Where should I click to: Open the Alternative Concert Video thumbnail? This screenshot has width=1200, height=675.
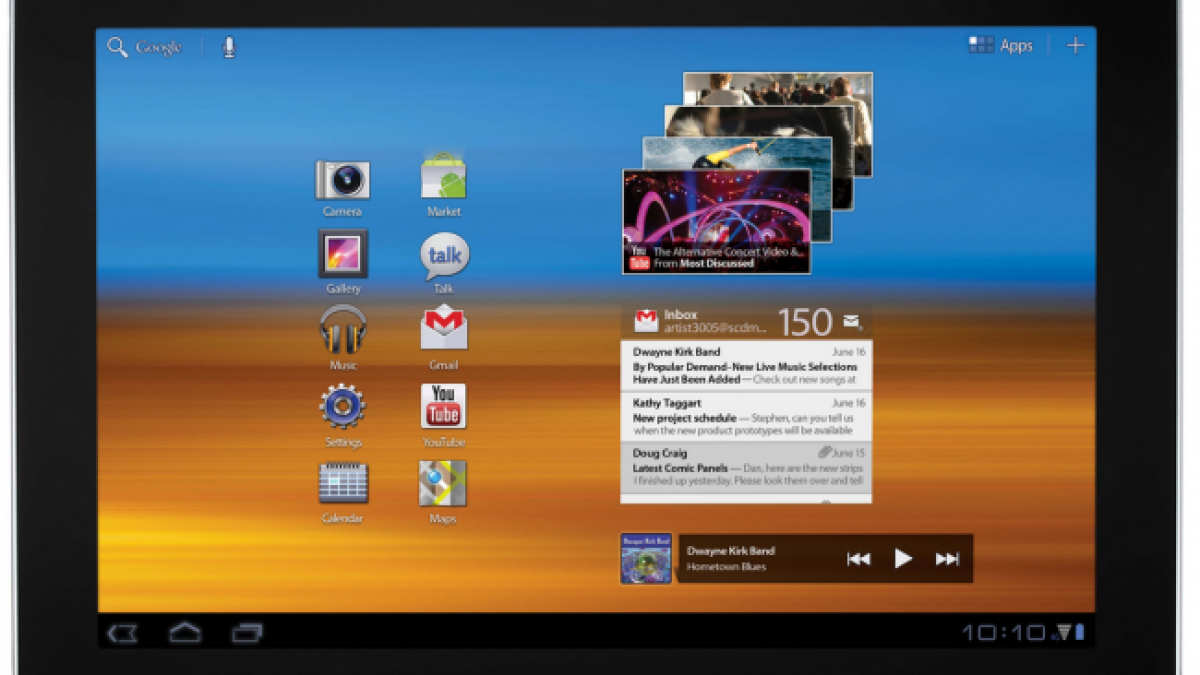click(x=716, y=221)
